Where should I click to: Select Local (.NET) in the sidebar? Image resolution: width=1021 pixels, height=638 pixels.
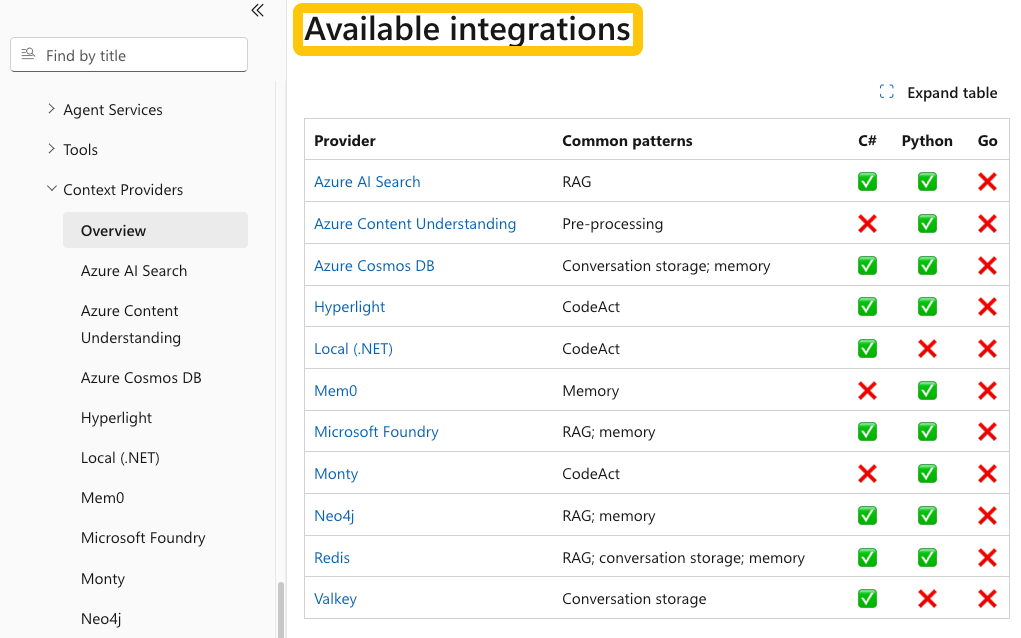pyautogui.click(x=120, y=458)
